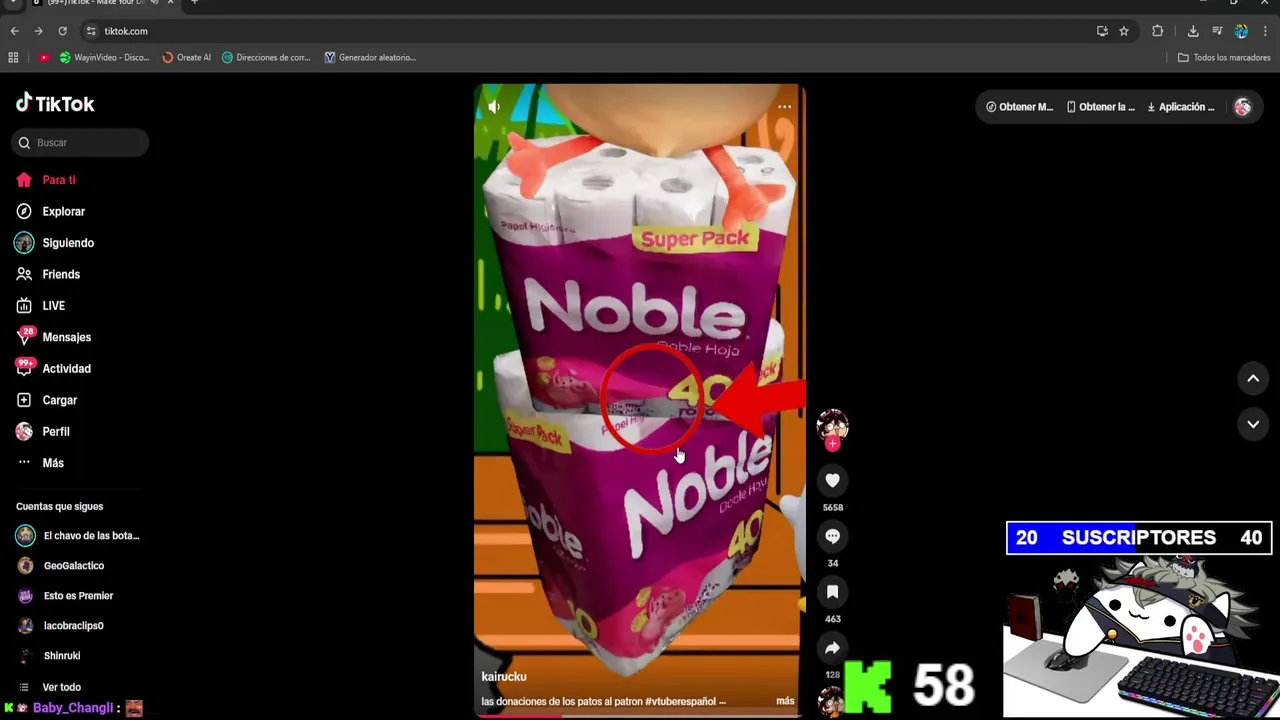Go to previous video arrow
Image resolution: width=1280 pixels, height=720 pixels.
click(1253, 378)
